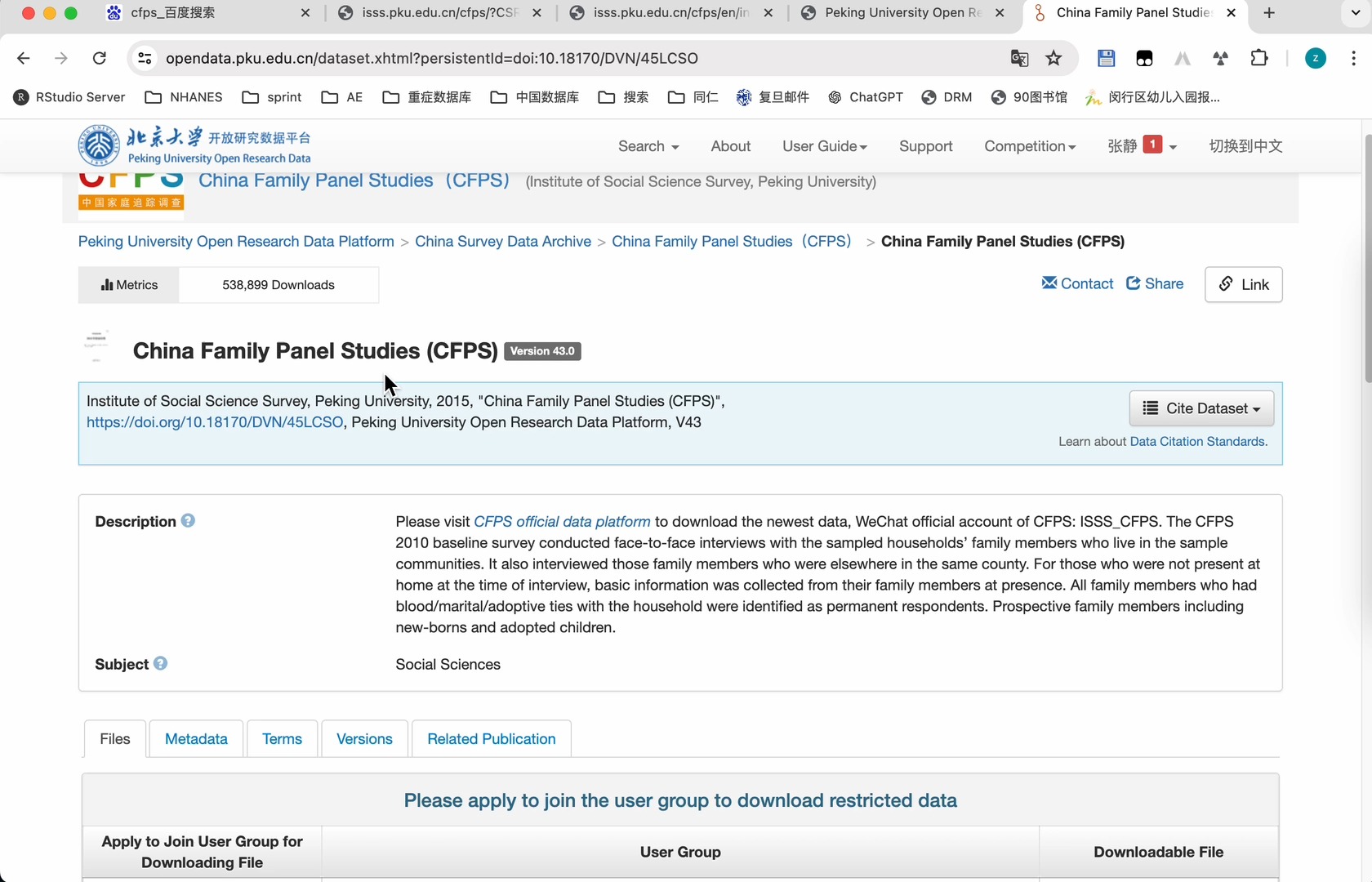Click the red notification badge showing 1
Viewport: 1372px width, 882px height.
tap(1152, 145)
